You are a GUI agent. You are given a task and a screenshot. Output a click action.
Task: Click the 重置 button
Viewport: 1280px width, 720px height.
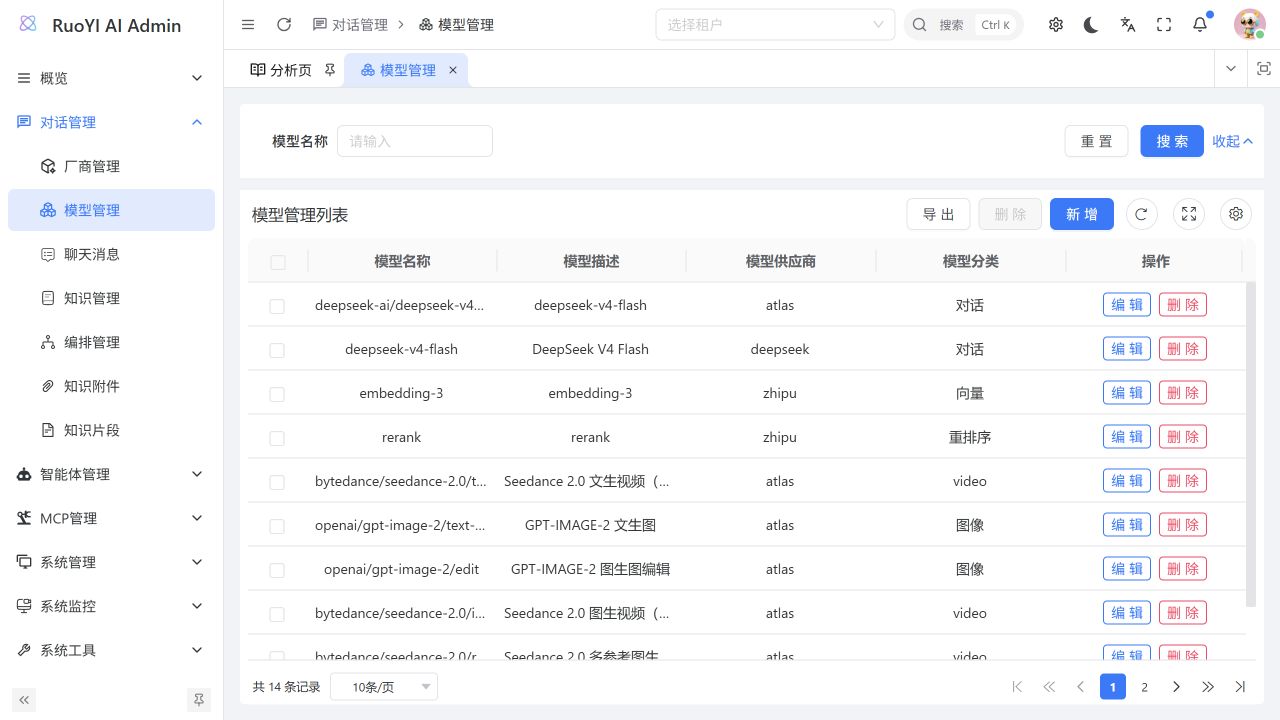1096,141
